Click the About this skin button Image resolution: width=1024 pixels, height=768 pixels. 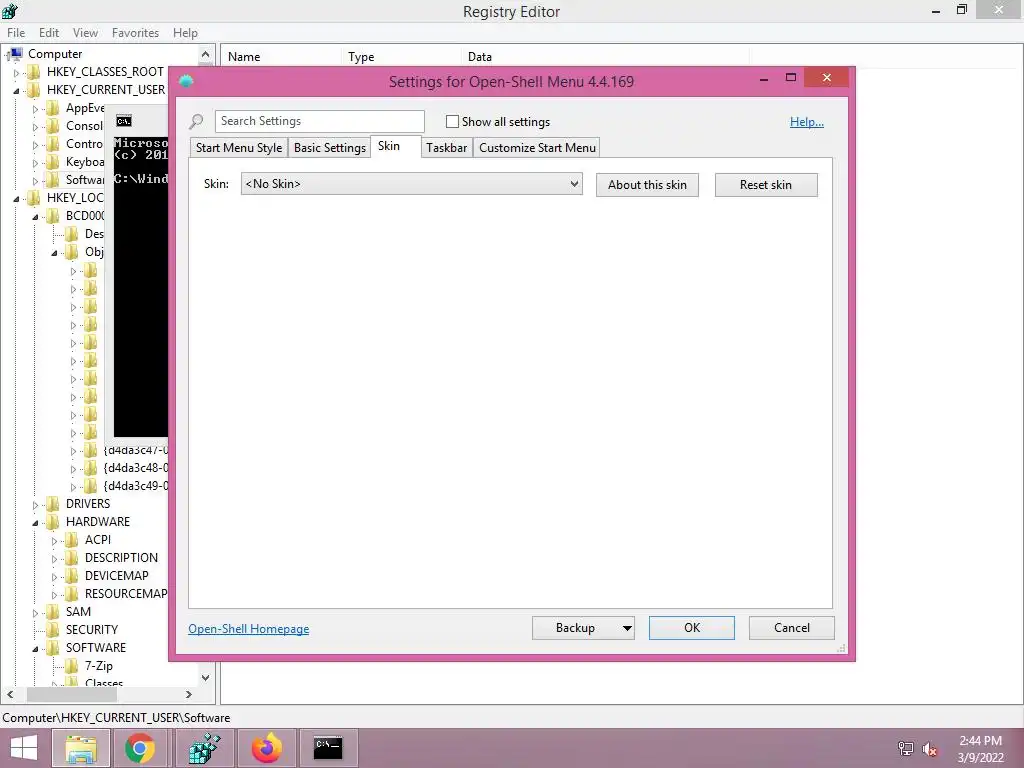click(647, 185)
